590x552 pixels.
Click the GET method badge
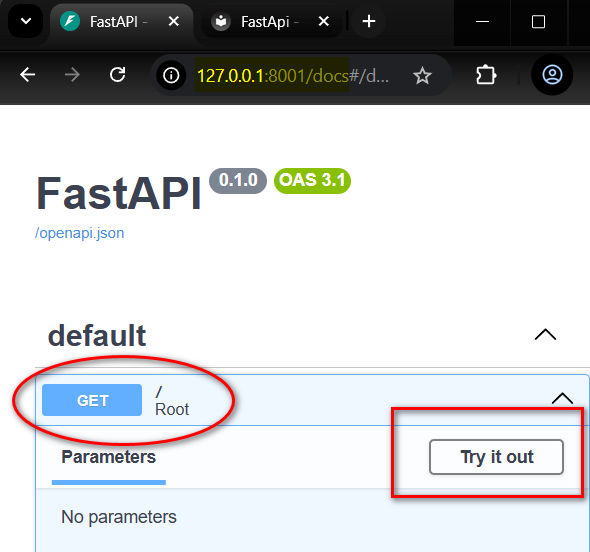(x=92, y=400)
